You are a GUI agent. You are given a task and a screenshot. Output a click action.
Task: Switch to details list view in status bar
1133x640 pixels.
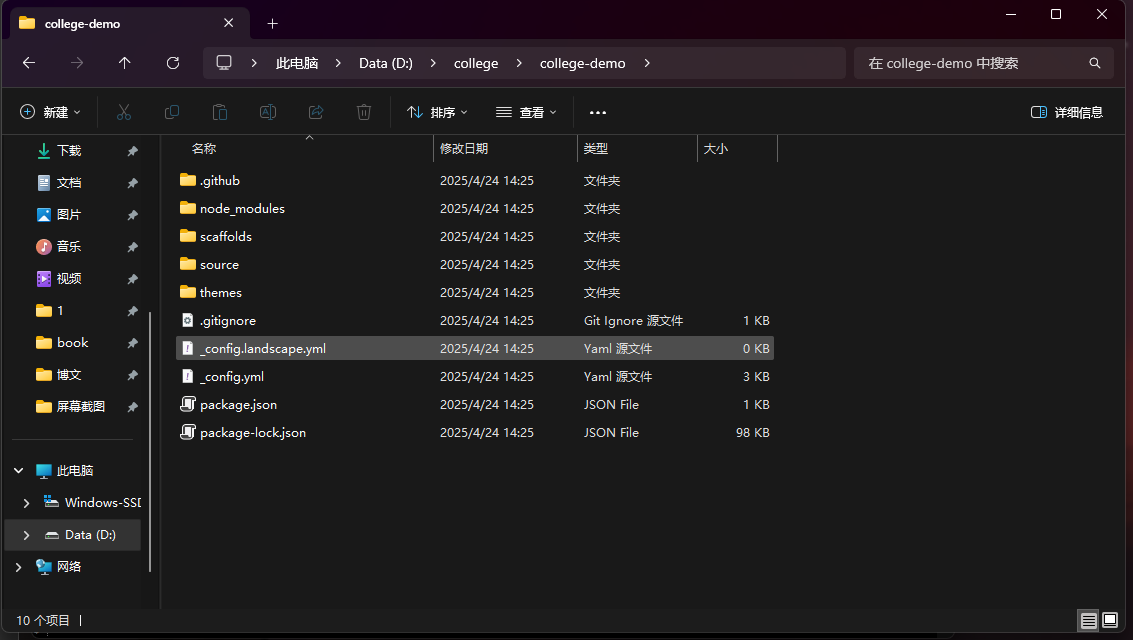pos(1088,621)
